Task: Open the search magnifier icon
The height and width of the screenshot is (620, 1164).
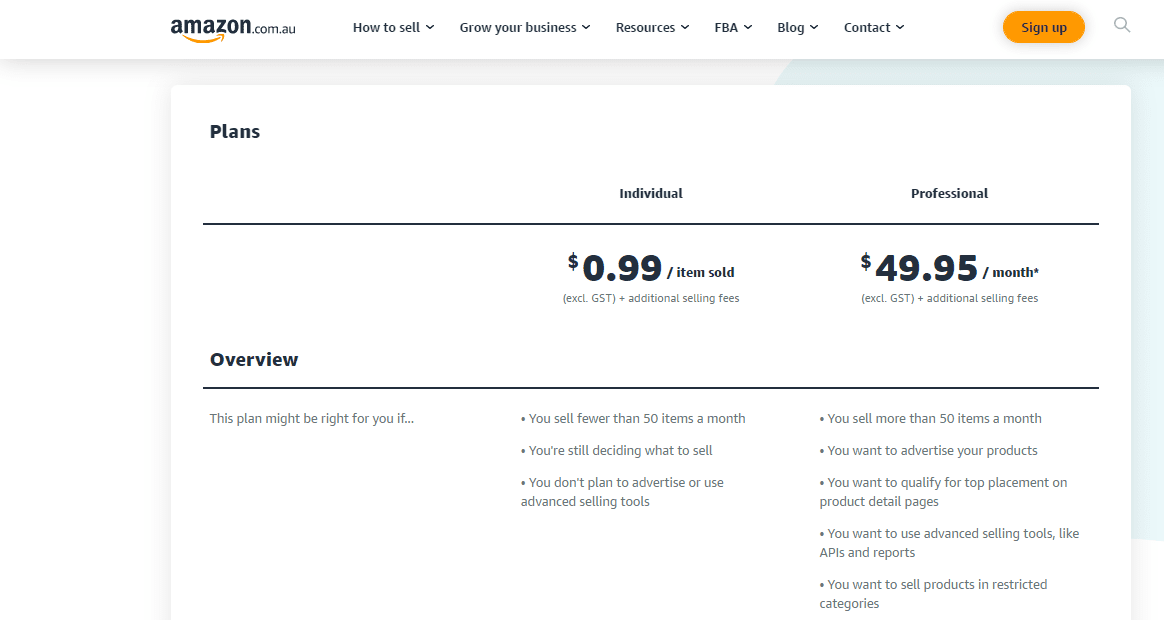Action: 1121,26
